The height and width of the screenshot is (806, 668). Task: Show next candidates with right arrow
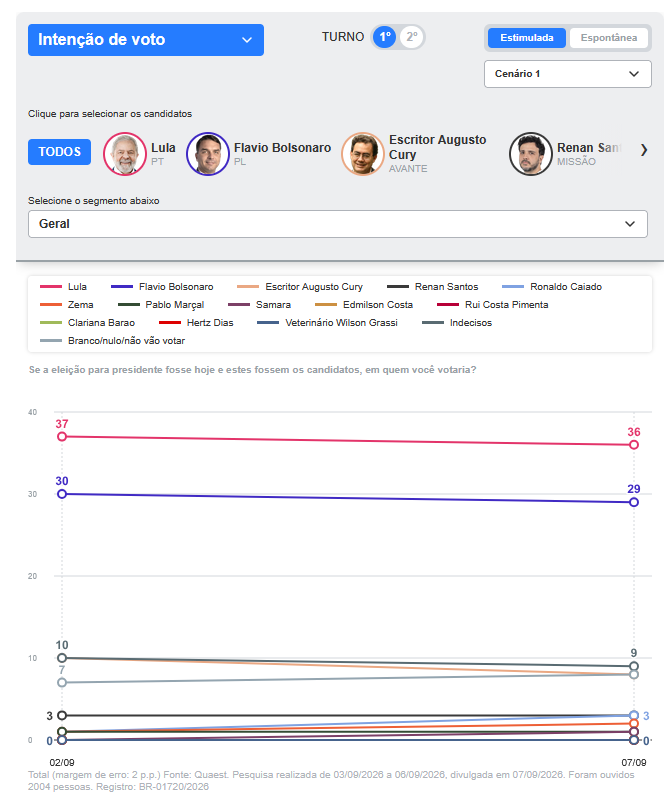pos(644,150)
